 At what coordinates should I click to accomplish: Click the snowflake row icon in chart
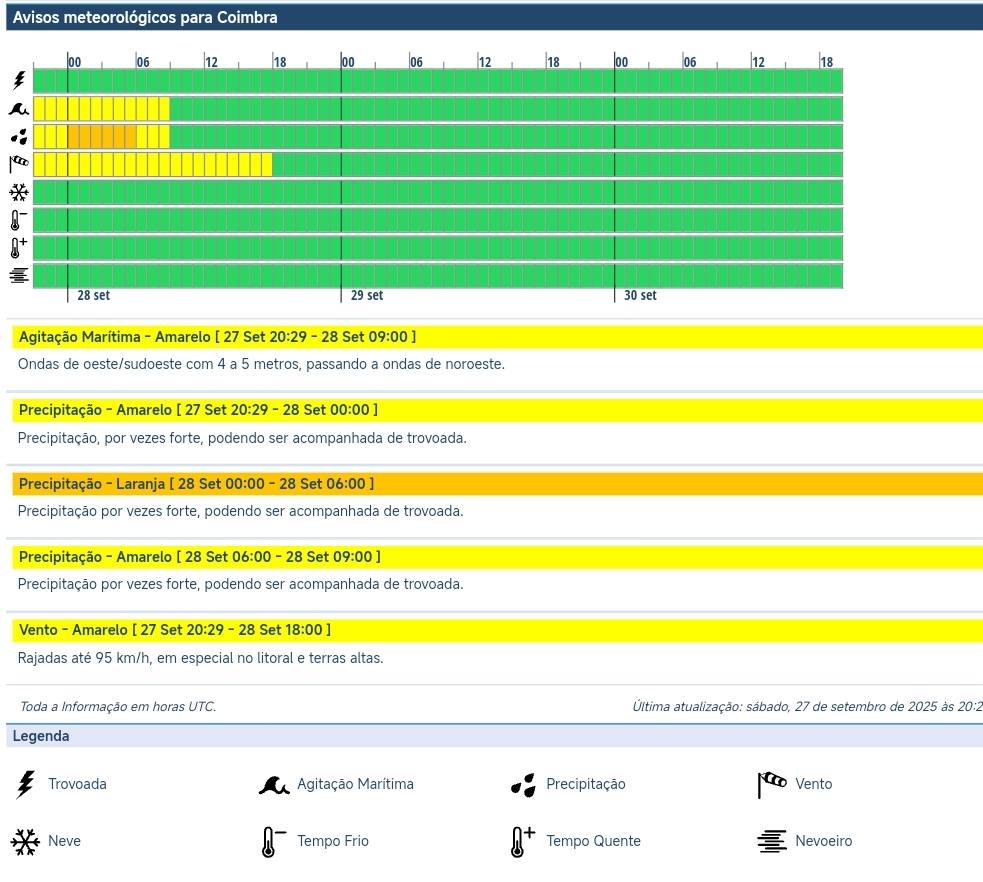tap(19, 192)
